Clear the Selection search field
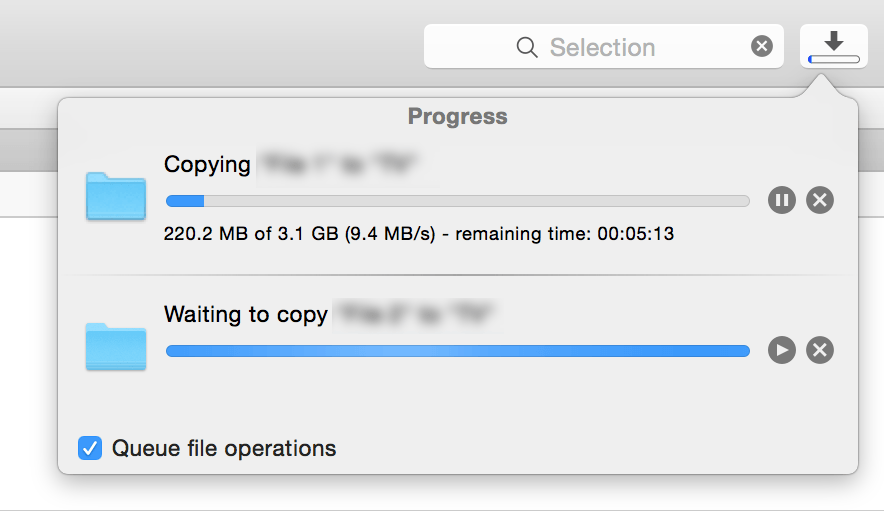Viewport: 884px width, 522px height. (762, 47)
